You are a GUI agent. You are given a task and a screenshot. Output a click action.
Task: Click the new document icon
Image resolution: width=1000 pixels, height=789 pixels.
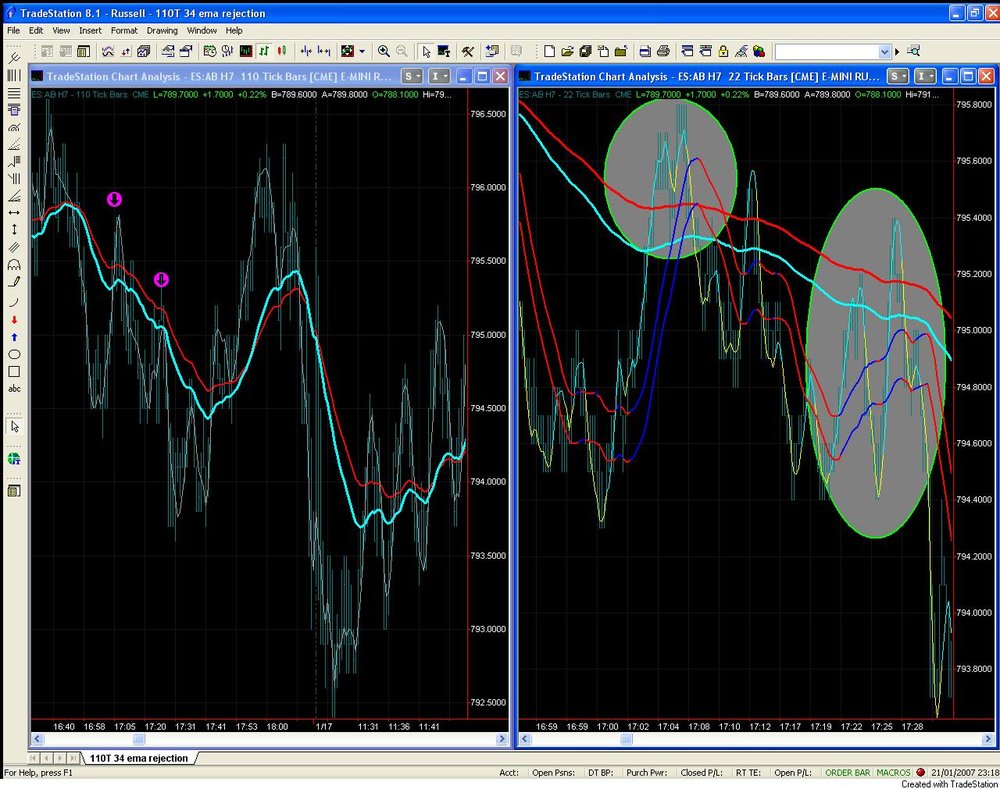point(549,51)
